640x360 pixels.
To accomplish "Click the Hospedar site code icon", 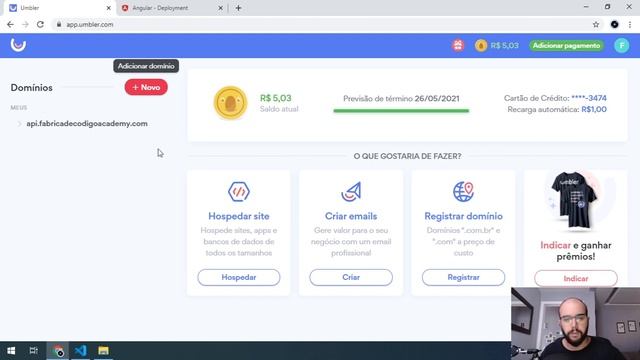I will tap(239, 191).
